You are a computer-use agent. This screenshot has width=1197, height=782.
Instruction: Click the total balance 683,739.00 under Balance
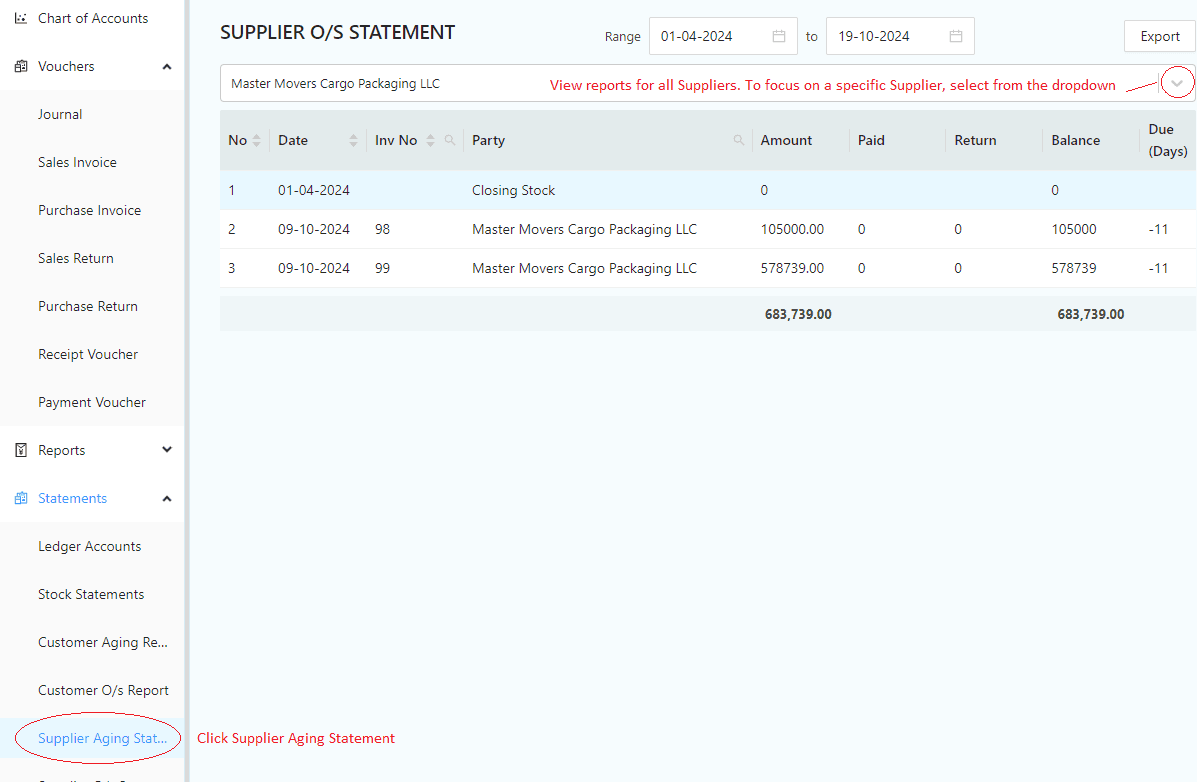pyautogui.click(x=1090, y=314)
